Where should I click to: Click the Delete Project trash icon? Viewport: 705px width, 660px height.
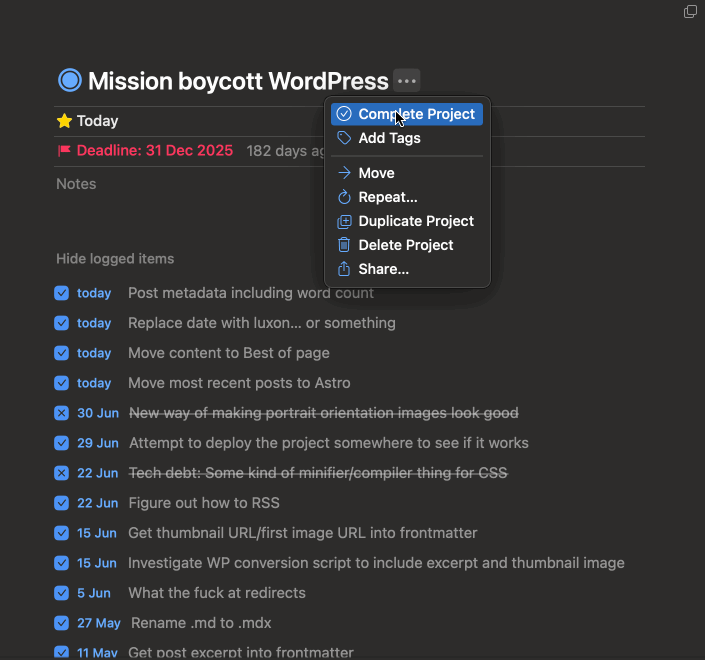coord(344,245)
